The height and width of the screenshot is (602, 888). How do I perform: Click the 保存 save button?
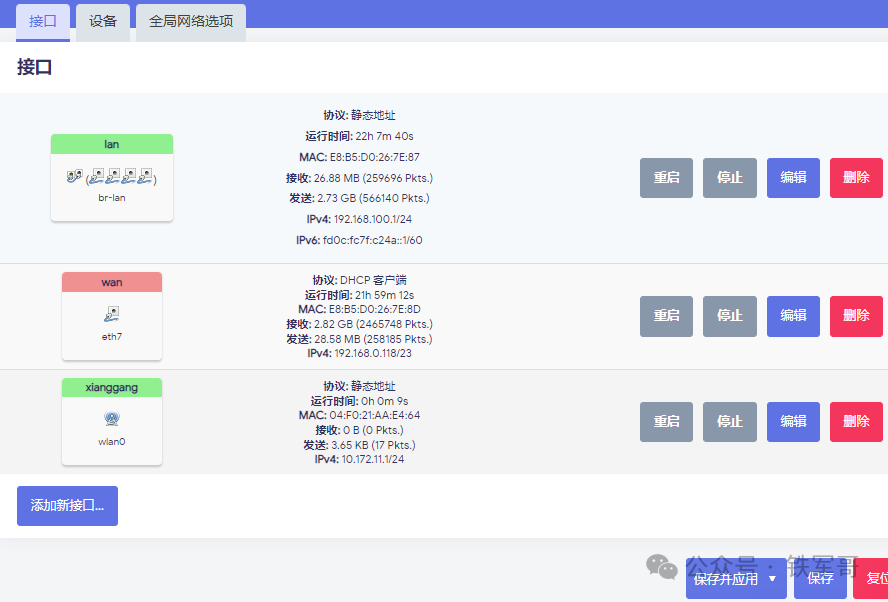819,578
